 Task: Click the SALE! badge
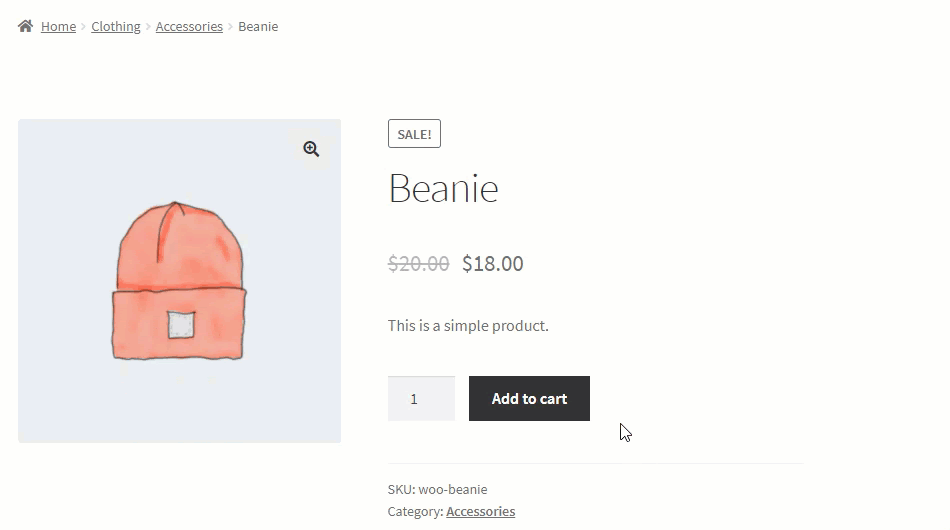click(414, 134)
